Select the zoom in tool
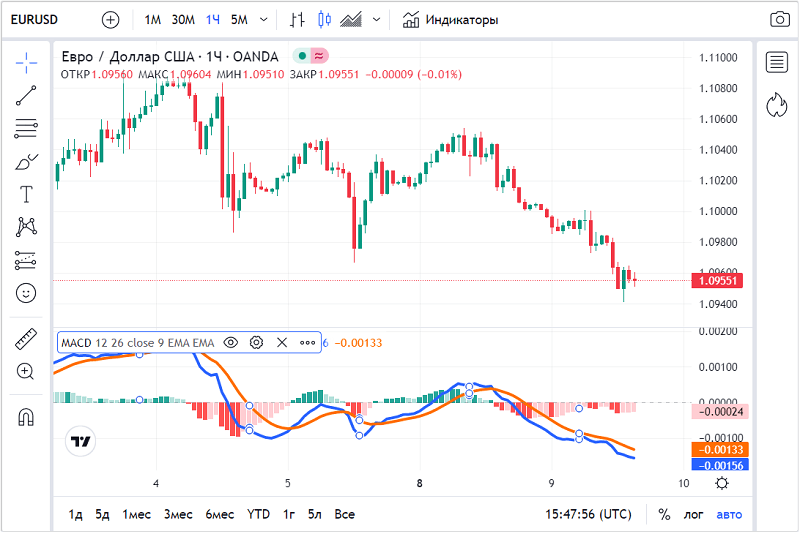Image resolution: width=800 pixels, height=534 pixels. tap(26, 371)
